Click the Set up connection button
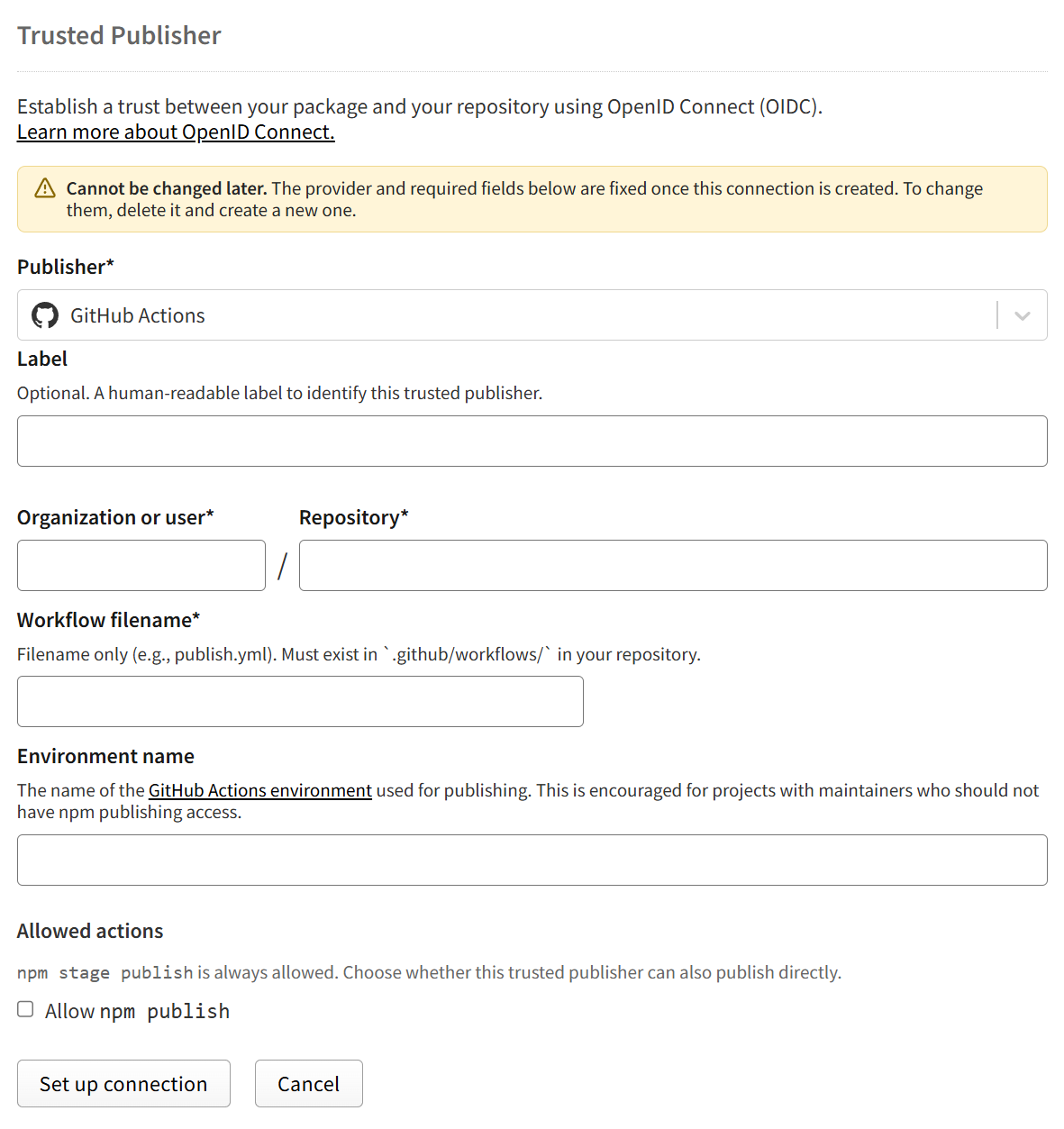Screen dimensions: 1064x1129 [123, 1083]
